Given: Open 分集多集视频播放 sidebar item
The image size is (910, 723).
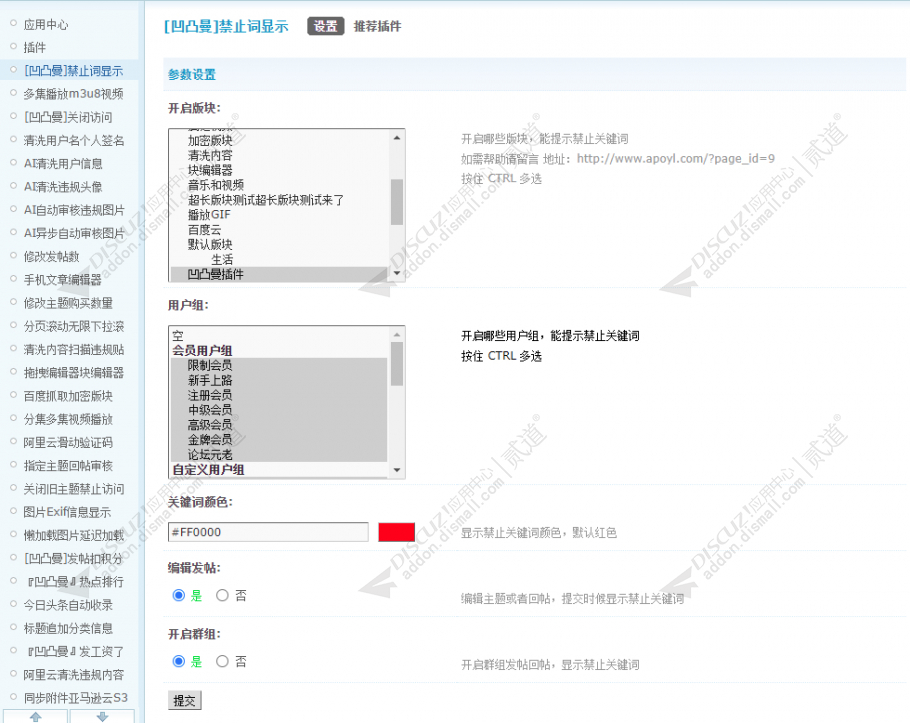Looking at the screenshot, I should (x=68, y=419).
